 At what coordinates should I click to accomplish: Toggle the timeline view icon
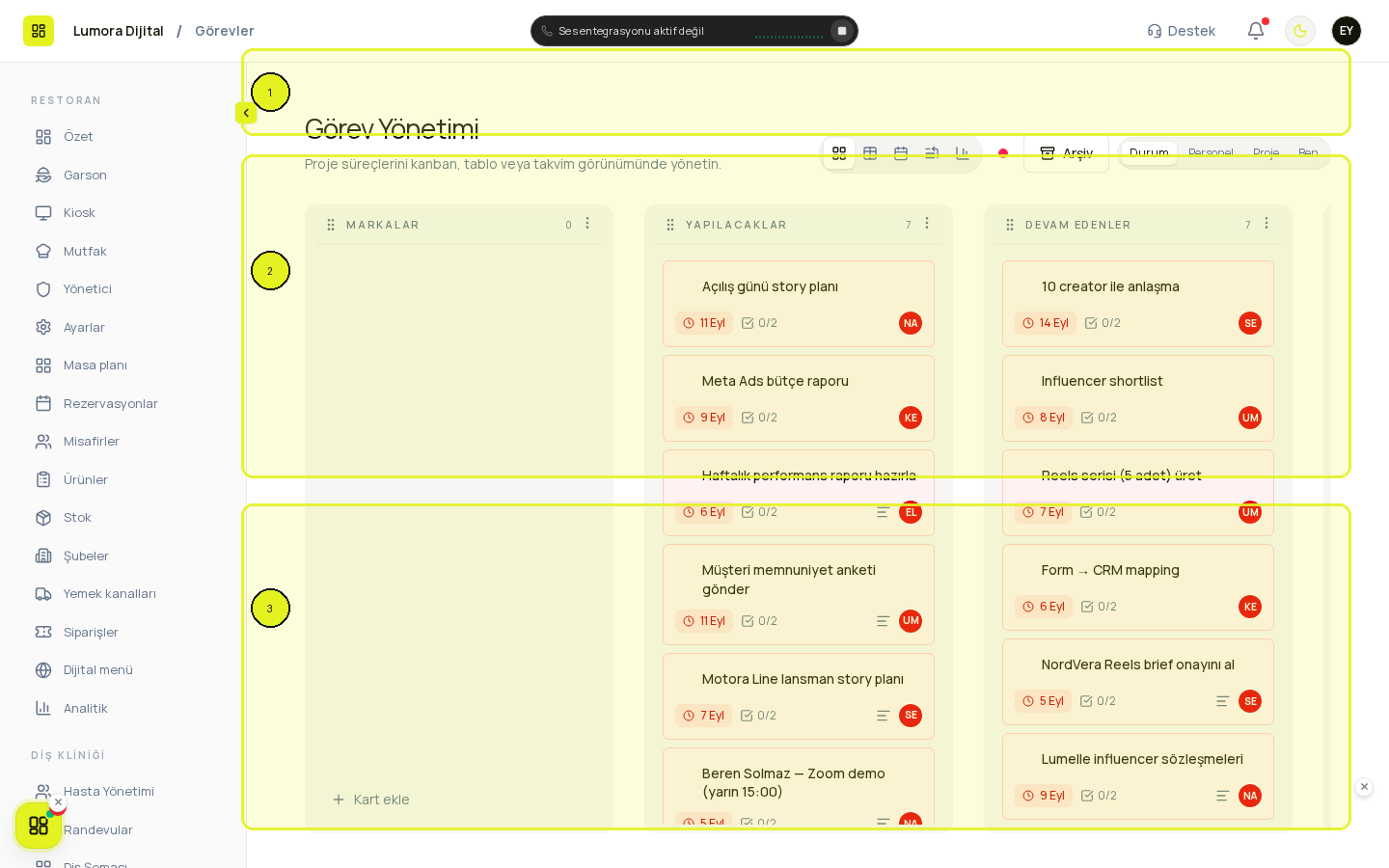point(932,153)
